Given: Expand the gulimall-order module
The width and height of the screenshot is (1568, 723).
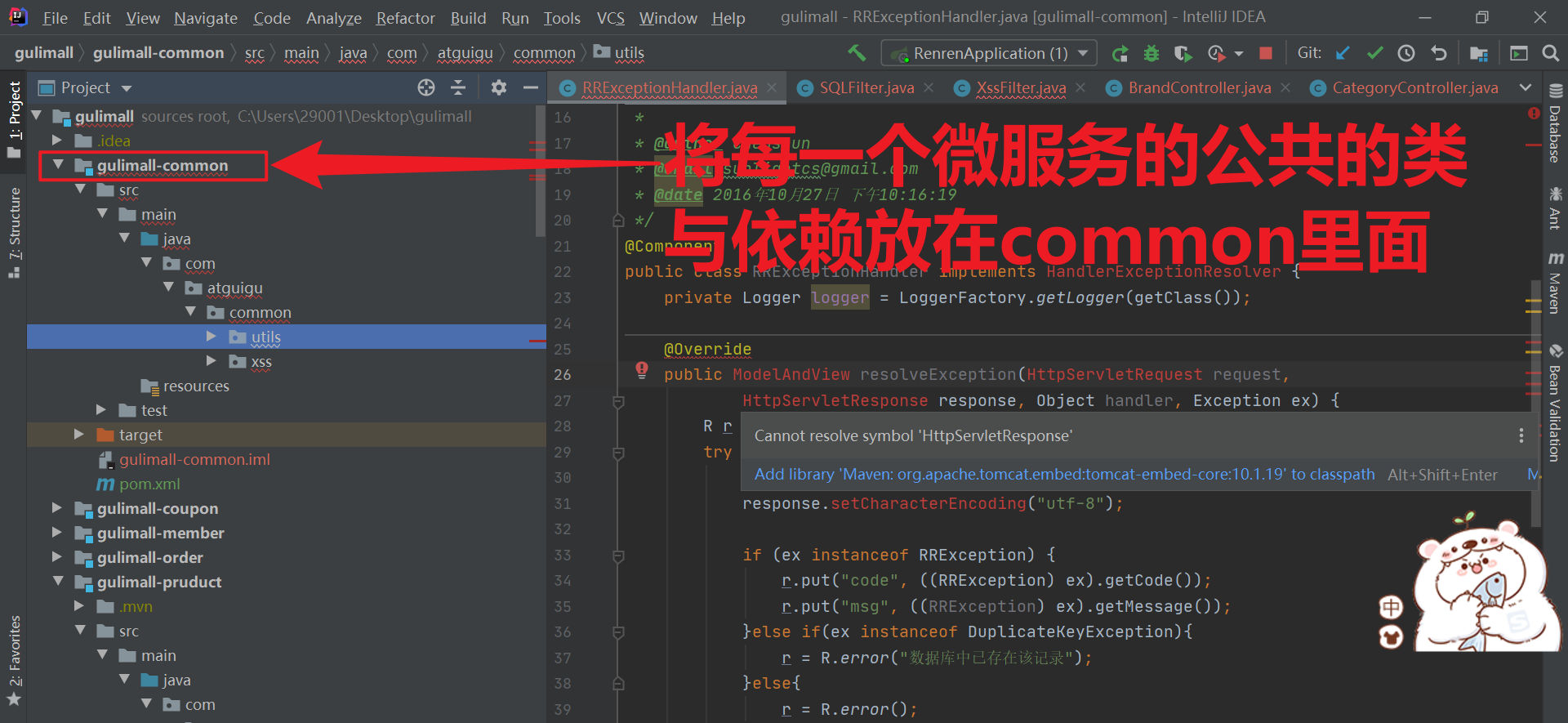Looking at the screenshot, I should point(58,557).
